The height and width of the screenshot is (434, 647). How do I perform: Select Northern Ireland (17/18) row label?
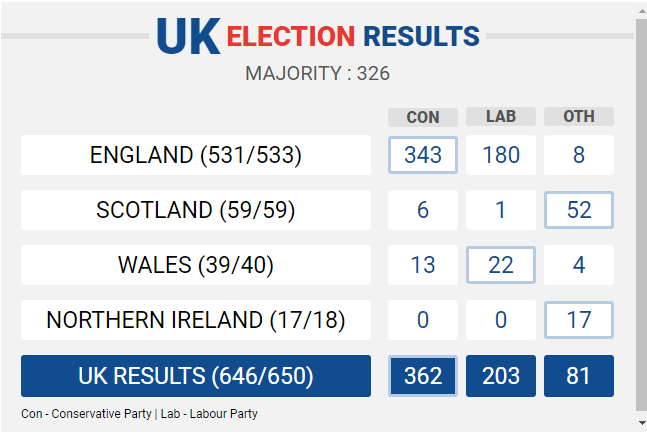(196, 320)
